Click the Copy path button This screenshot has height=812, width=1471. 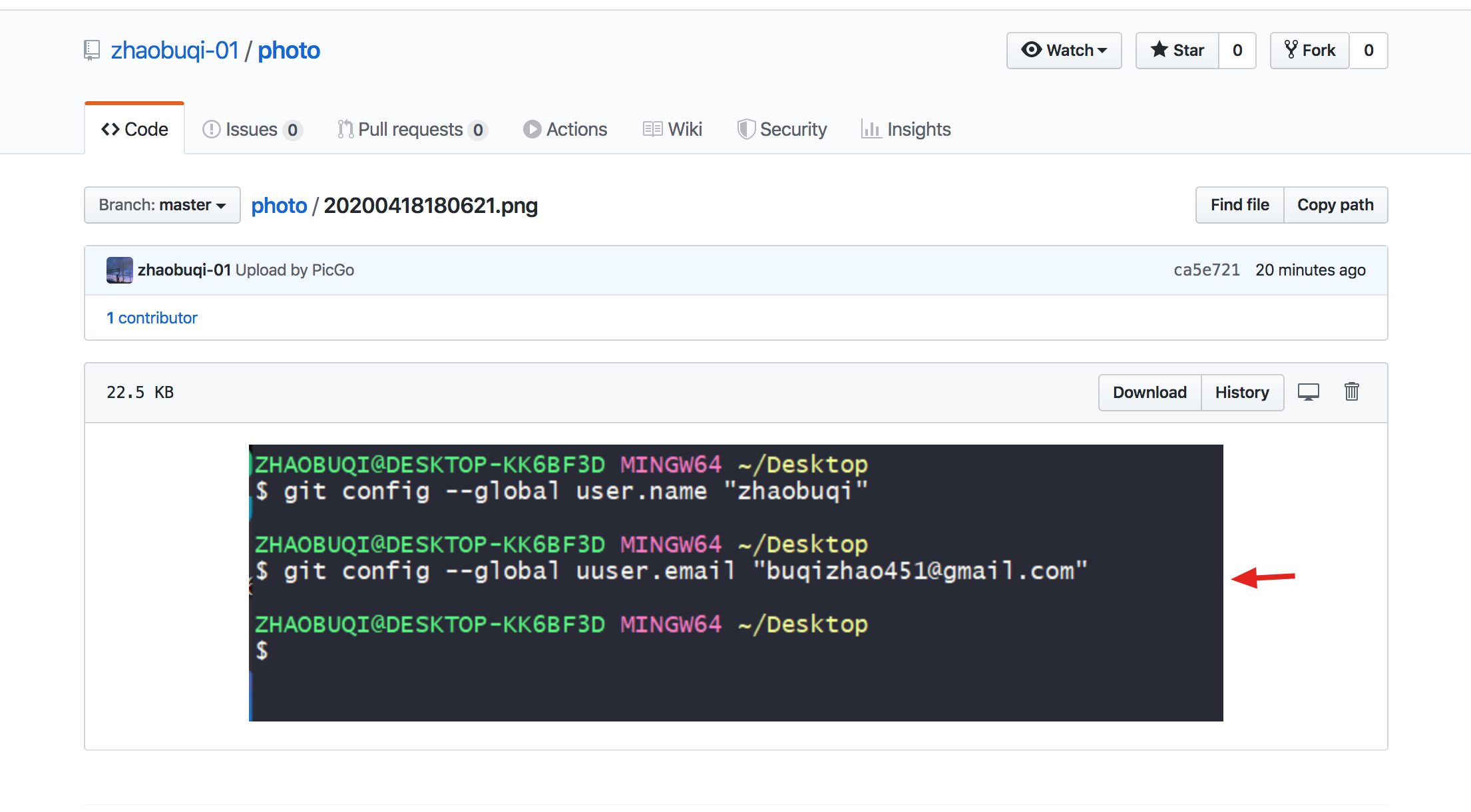click(1335, 205)
